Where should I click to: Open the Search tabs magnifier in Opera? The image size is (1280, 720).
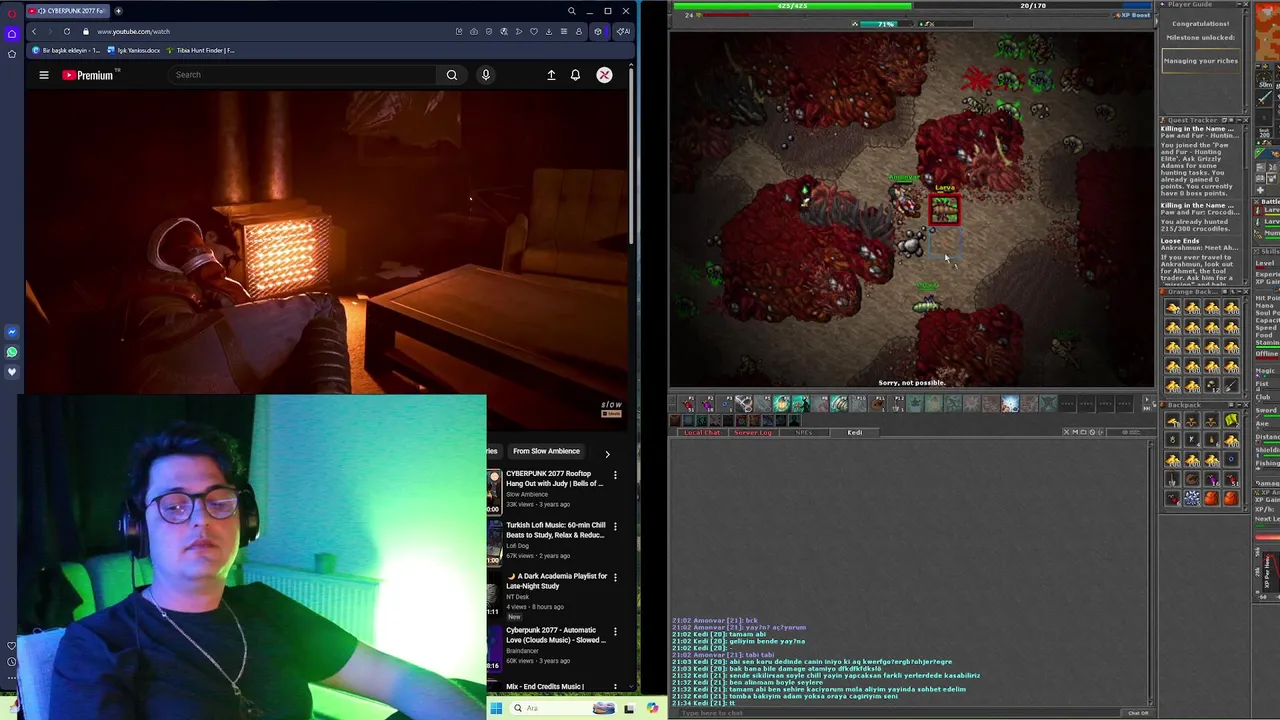(x=571, y=11)
